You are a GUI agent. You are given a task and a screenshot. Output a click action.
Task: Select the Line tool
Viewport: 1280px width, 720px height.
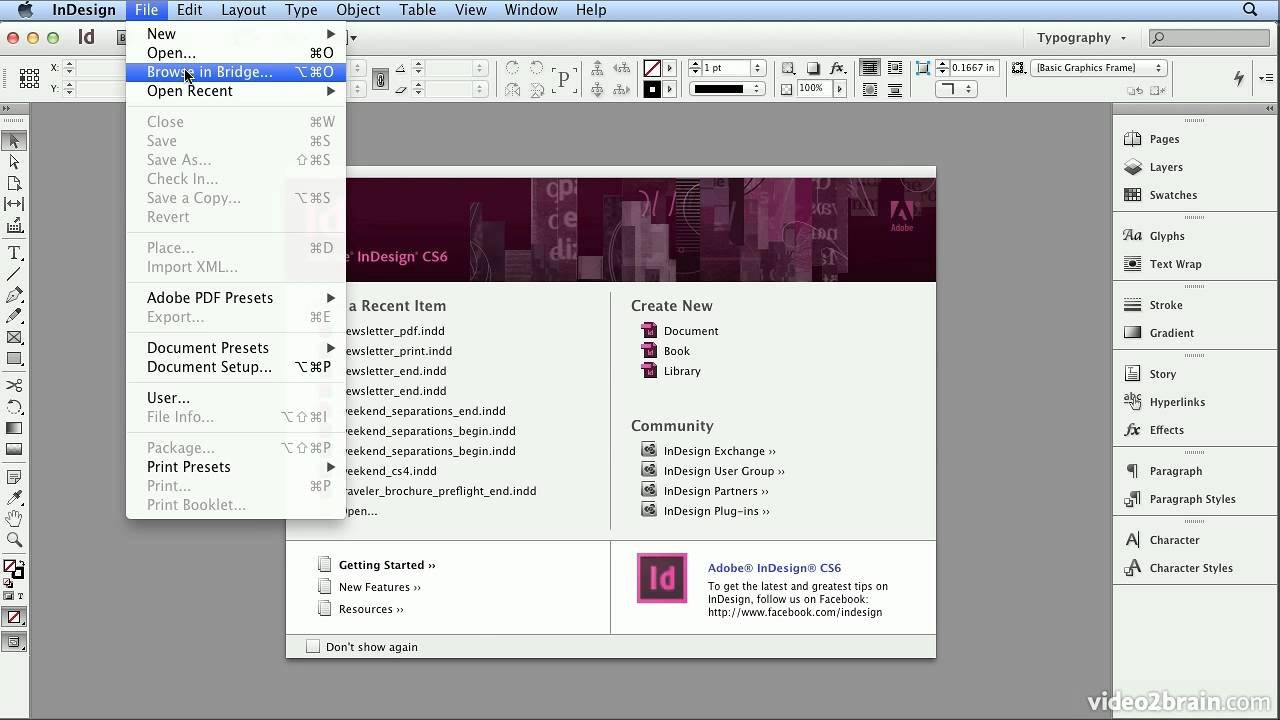point(14,274)
